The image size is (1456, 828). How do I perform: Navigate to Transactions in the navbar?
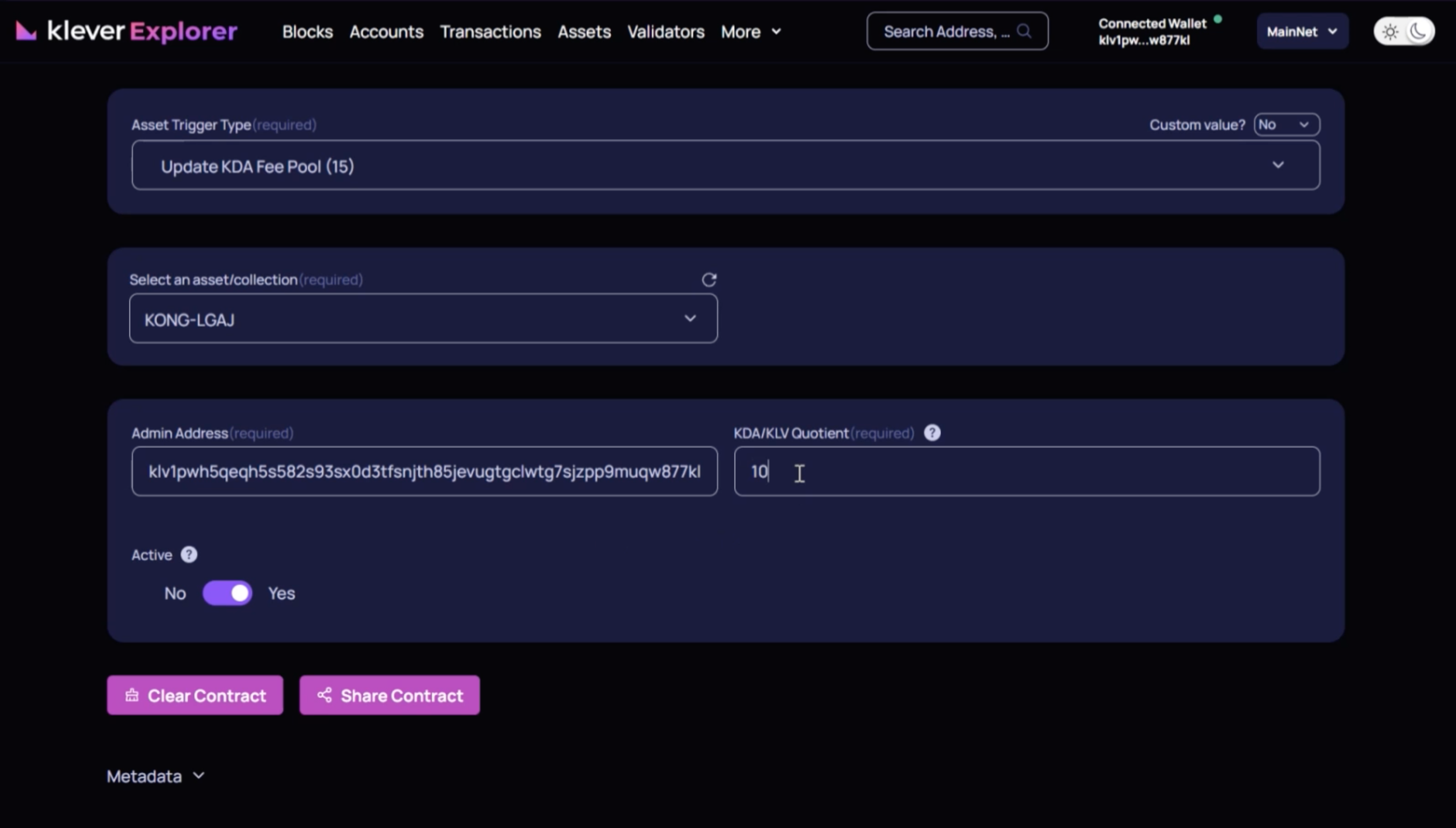tap(490, 32)
